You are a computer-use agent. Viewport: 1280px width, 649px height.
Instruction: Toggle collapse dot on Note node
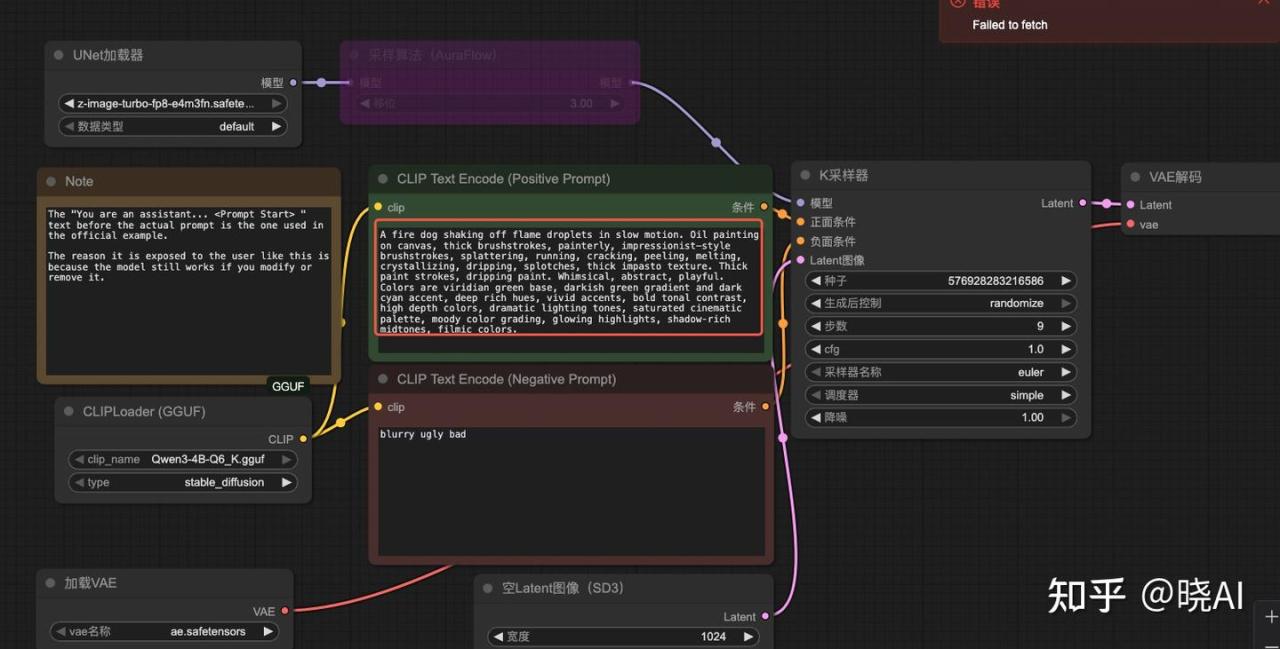coord(53,181)
